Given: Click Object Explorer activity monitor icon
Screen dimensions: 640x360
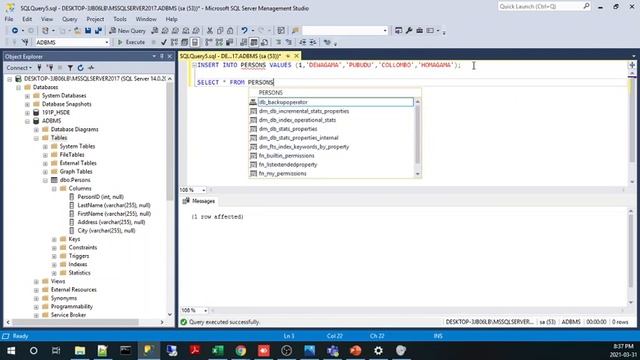Looking at the screenshot, I should [x=91, y=68].
